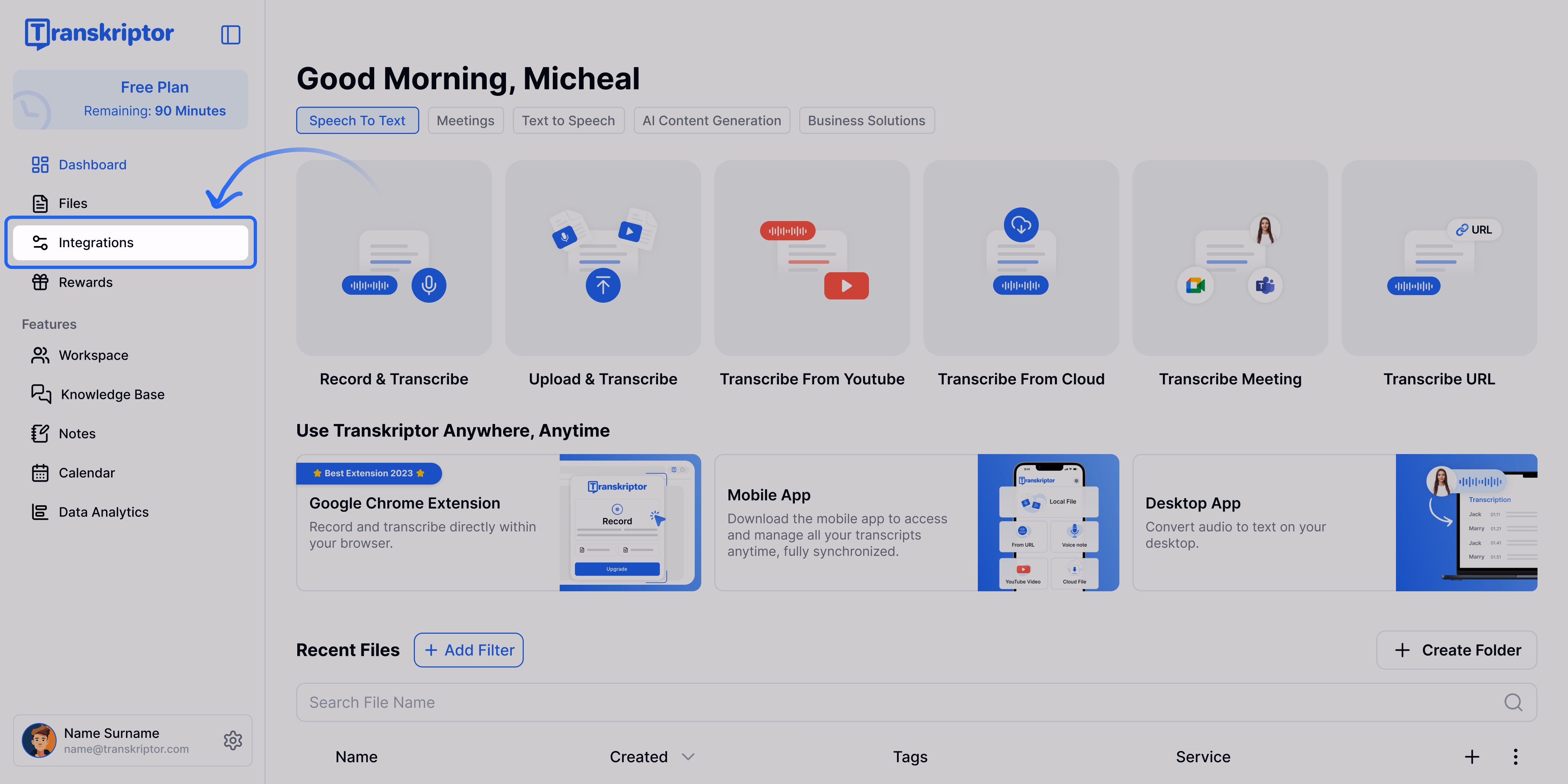
Task: Open the Knowledge Base
Action: pyautogui.click(x=112, y=394)
